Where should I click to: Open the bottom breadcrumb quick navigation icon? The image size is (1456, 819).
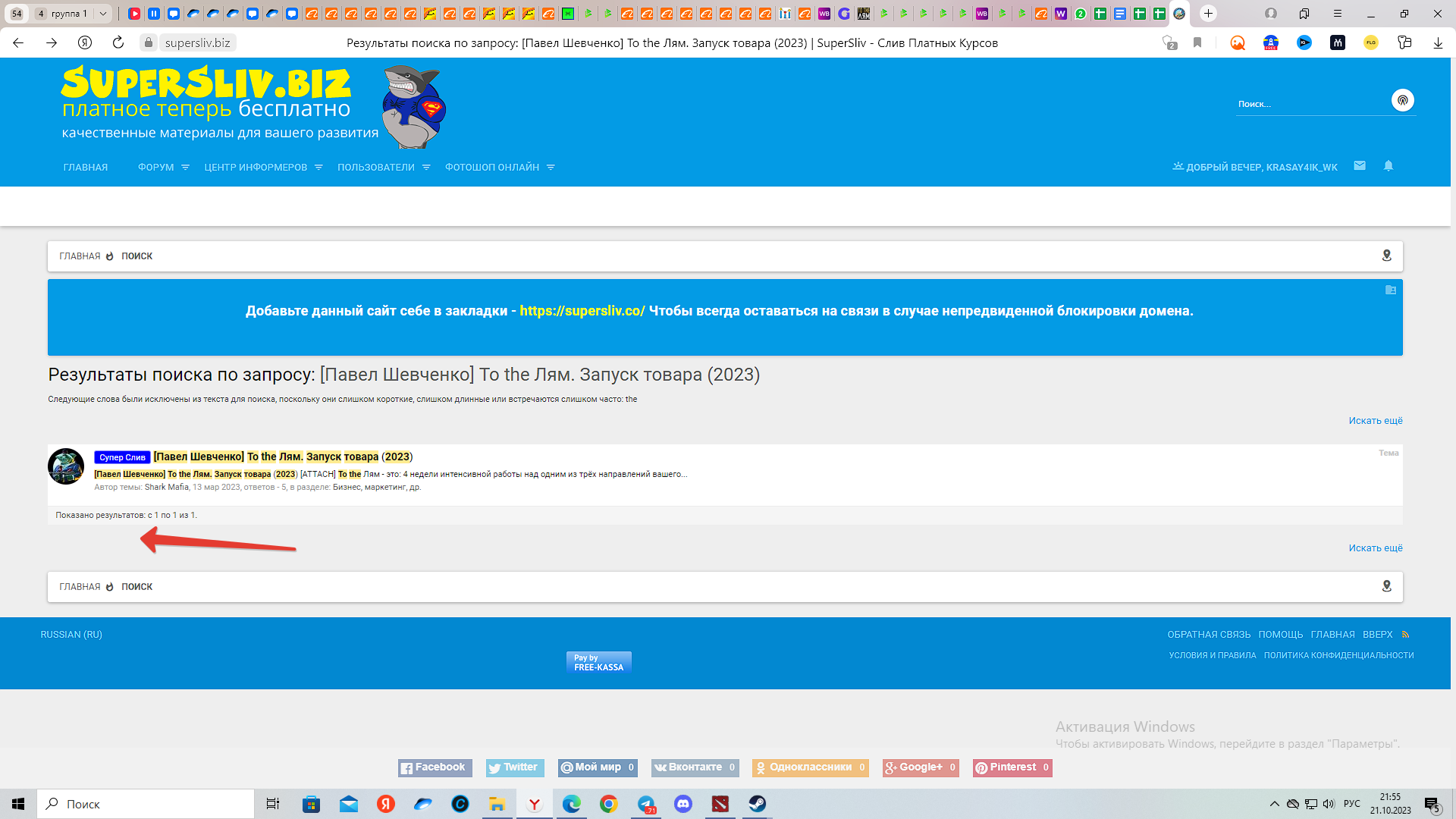(1387, 587)
